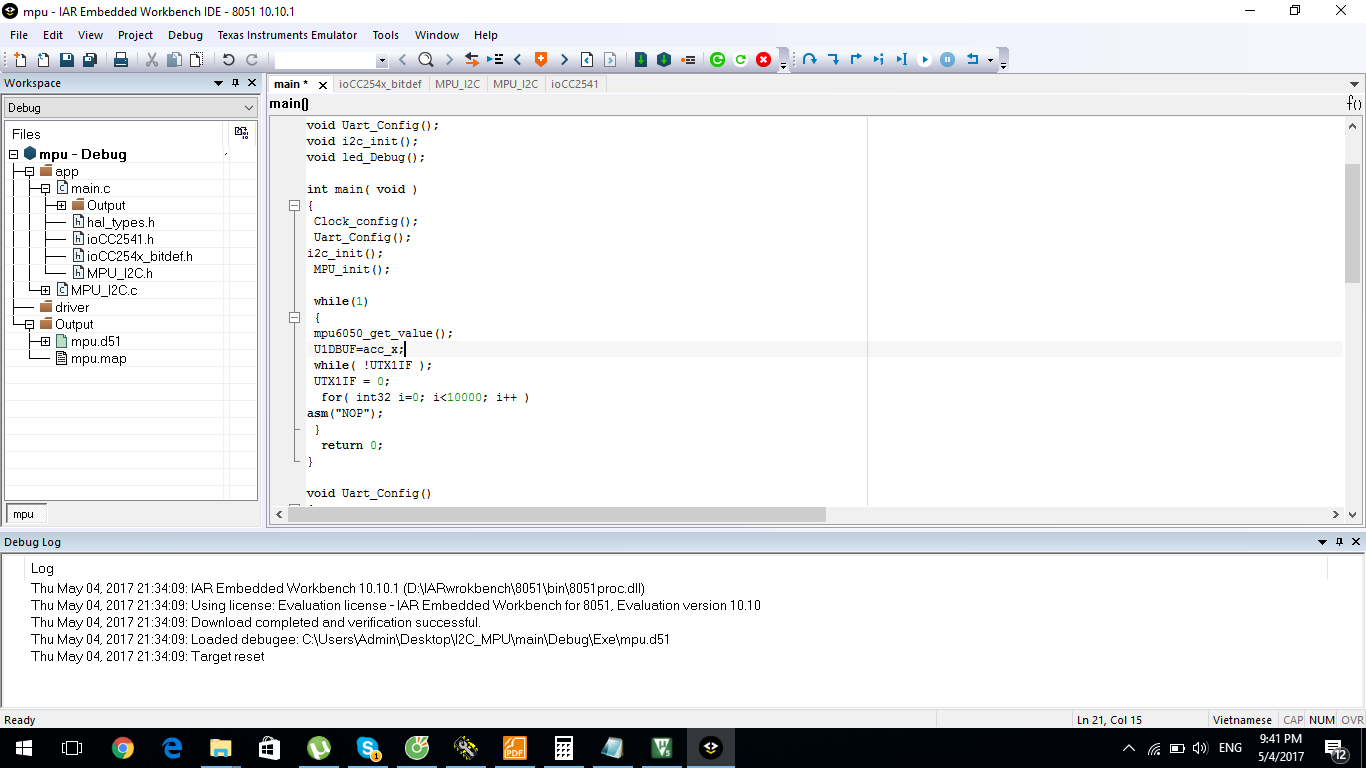The image size is (1366, 768).
Task: Open the Tools menu
Action: pyautogui.click(x=385, y=35)
